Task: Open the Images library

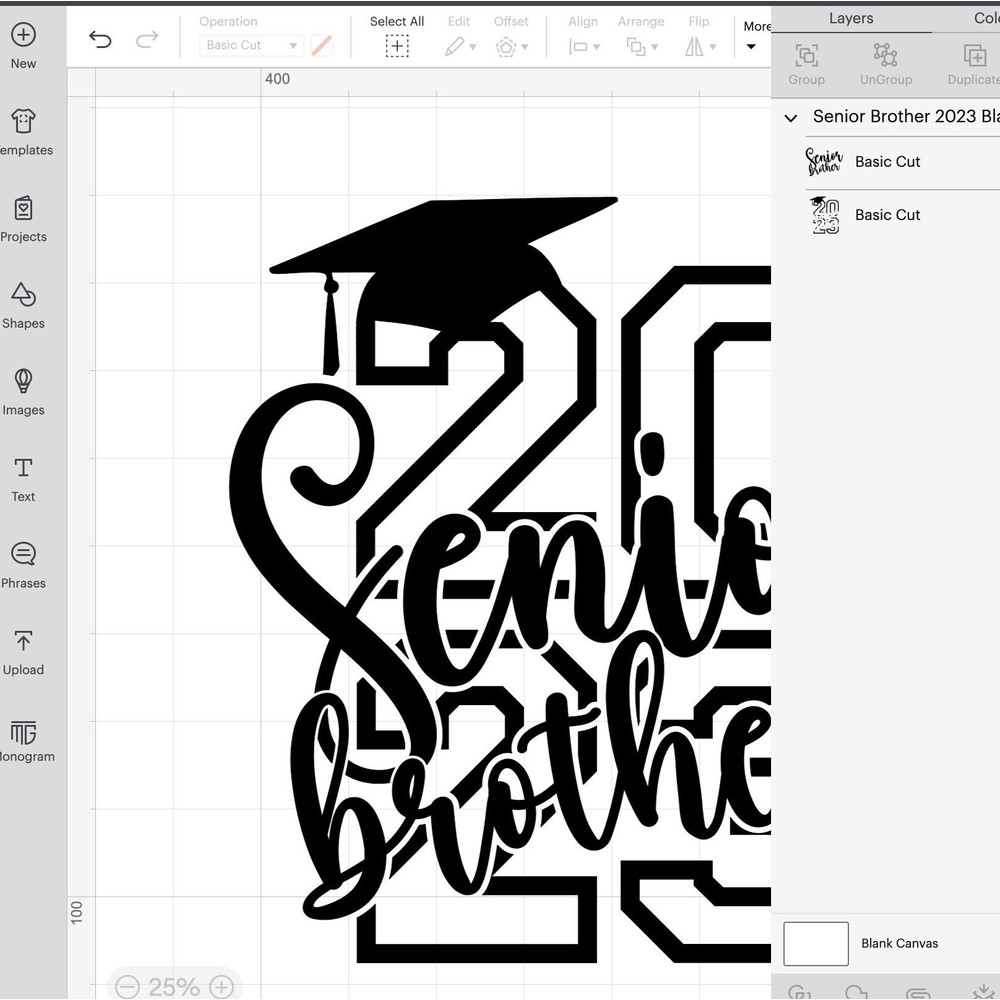Action: [23, 382]
